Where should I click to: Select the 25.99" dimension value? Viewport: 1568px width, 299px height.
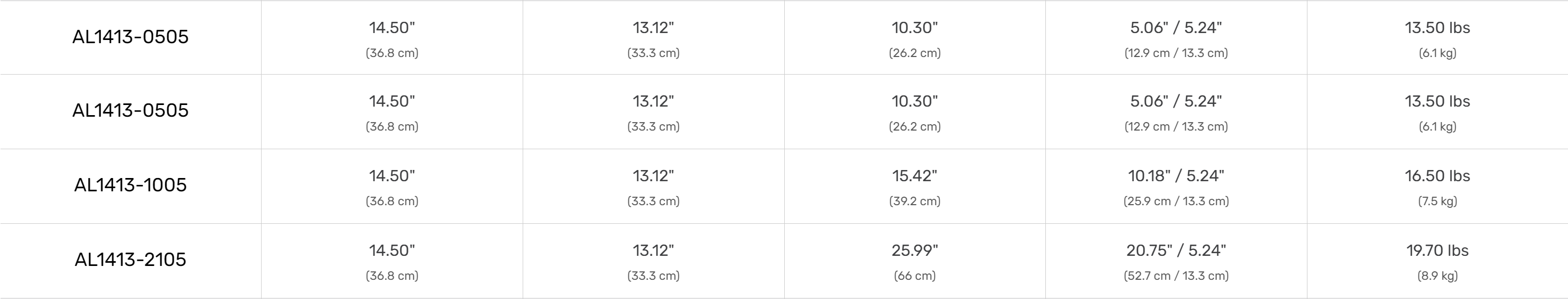[x=914, y=251]
